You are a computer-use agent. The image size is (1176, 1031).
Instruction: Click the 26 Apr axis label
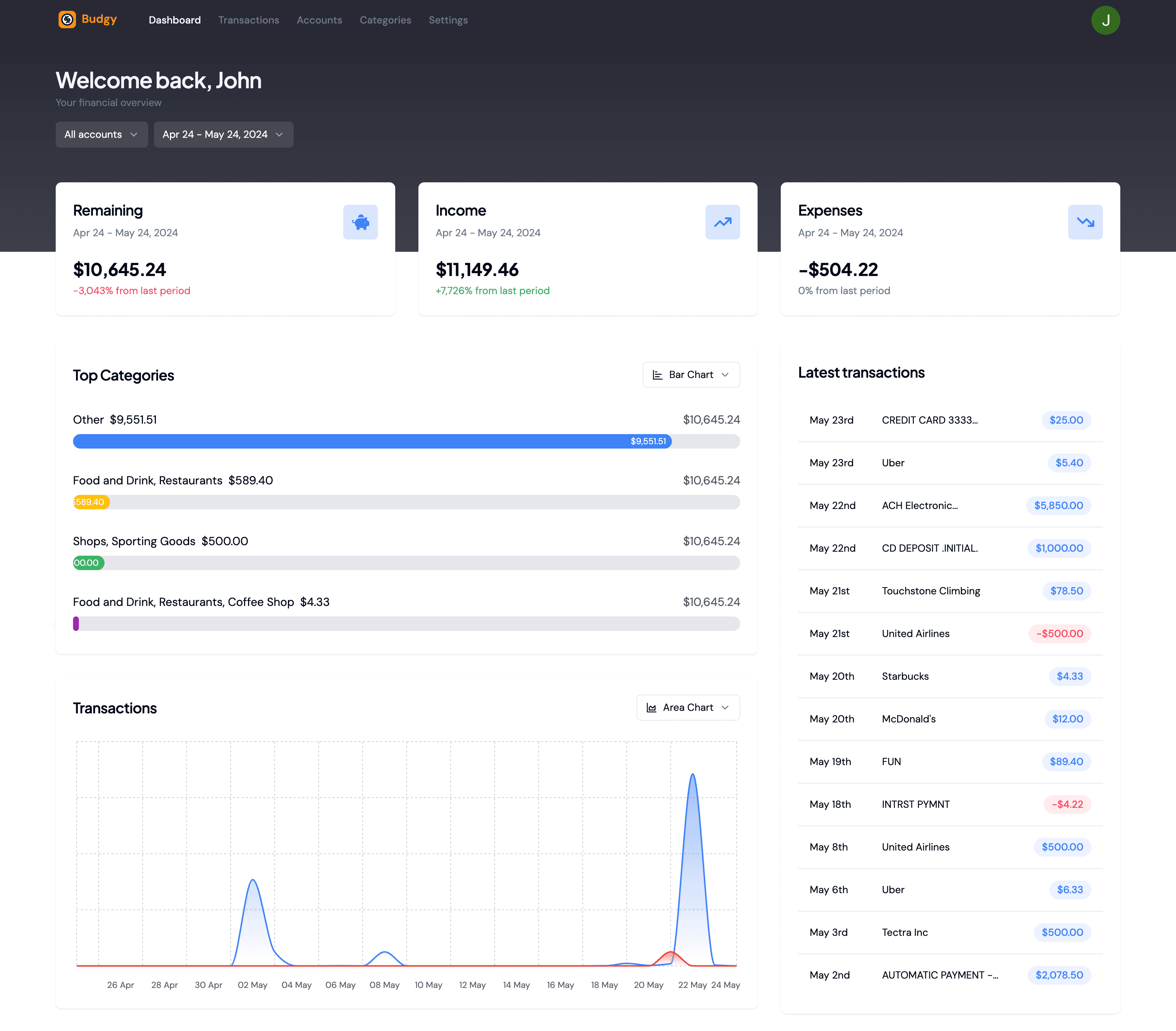tap(120, 985)
